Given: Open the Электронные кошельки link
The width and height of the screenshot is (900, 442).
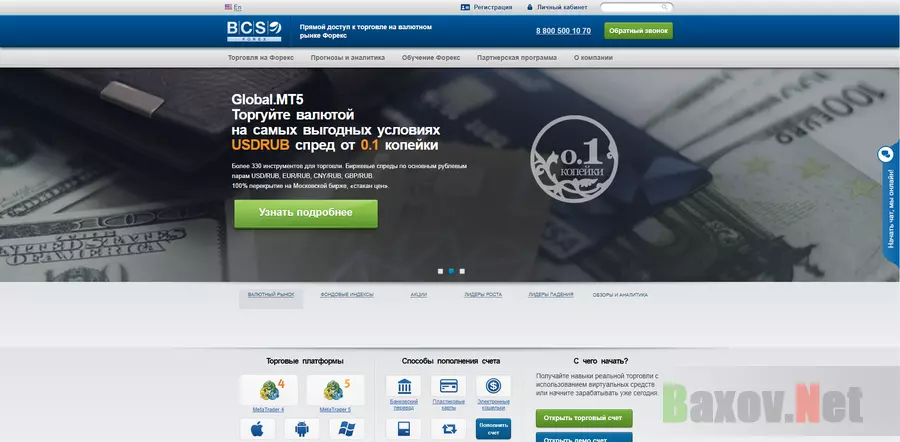Looking at the screenshot, I should (493, 404).
